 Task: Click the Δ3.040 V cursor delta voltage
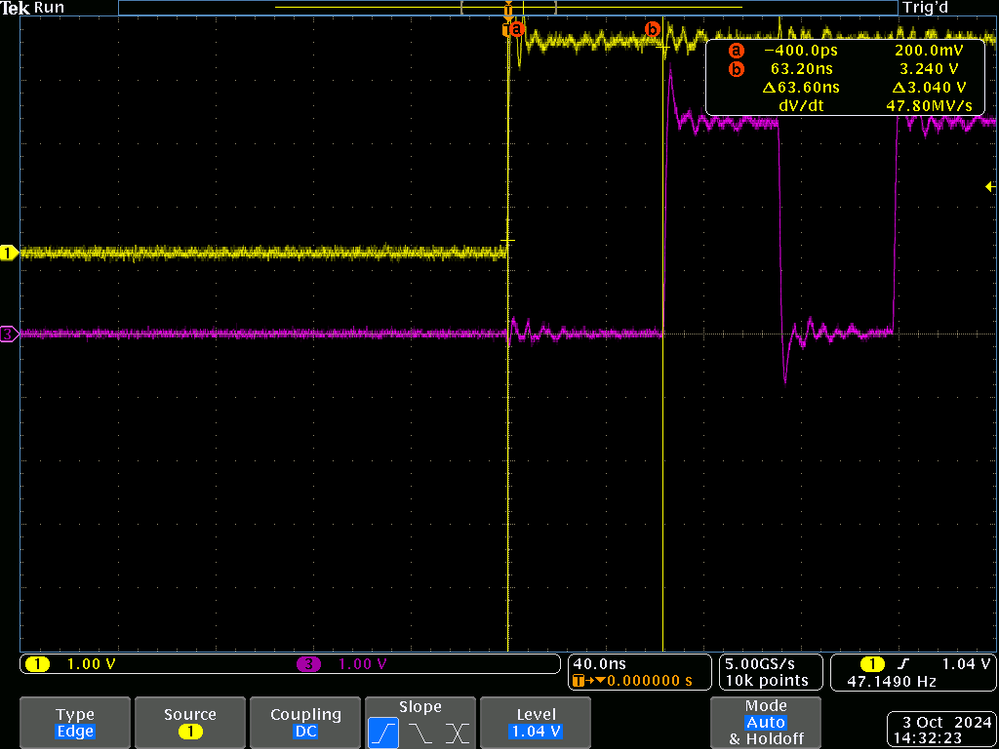[929, 87]
